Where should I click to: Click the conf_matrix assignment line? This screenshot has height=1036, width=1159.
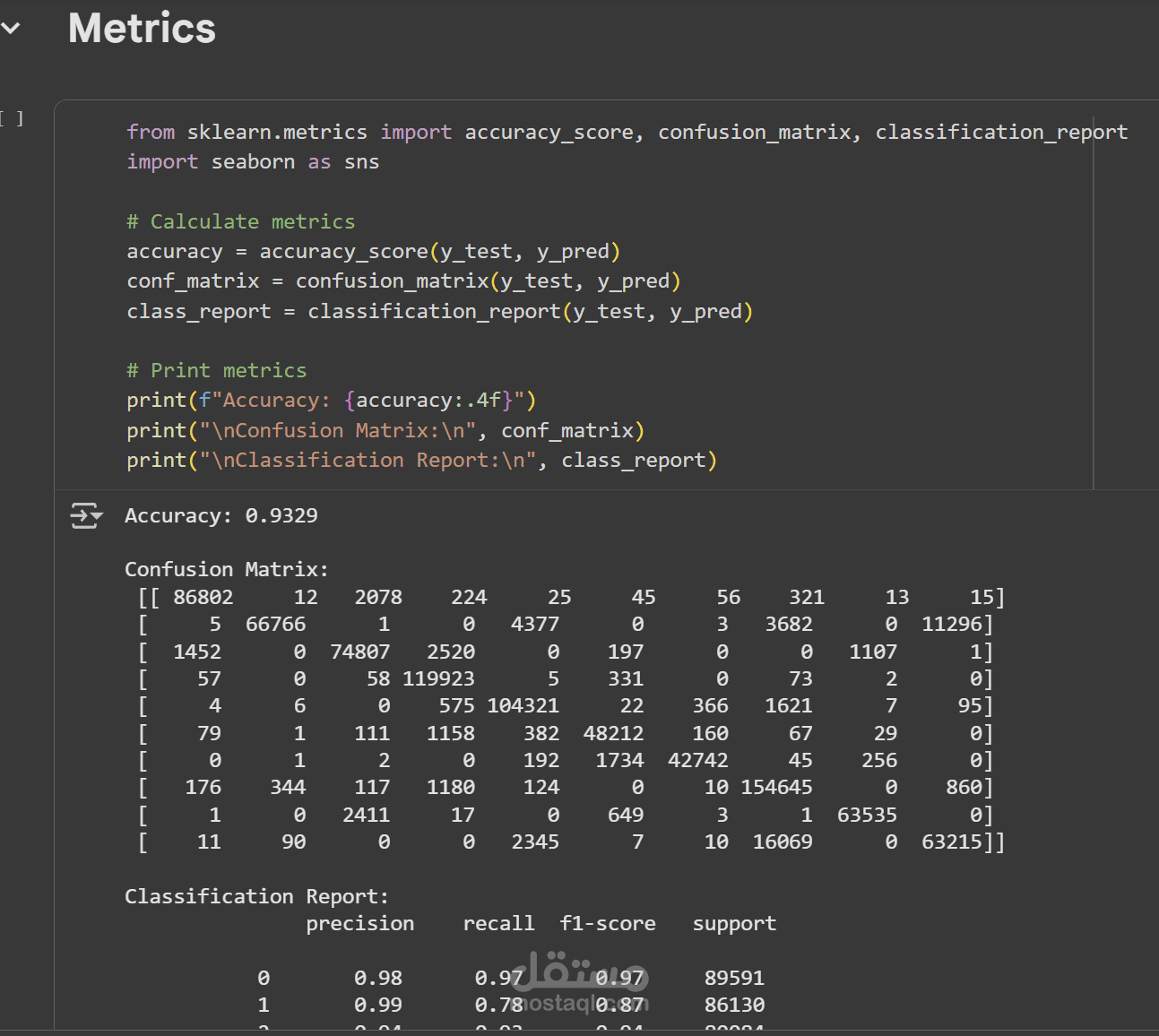[403, 281]
